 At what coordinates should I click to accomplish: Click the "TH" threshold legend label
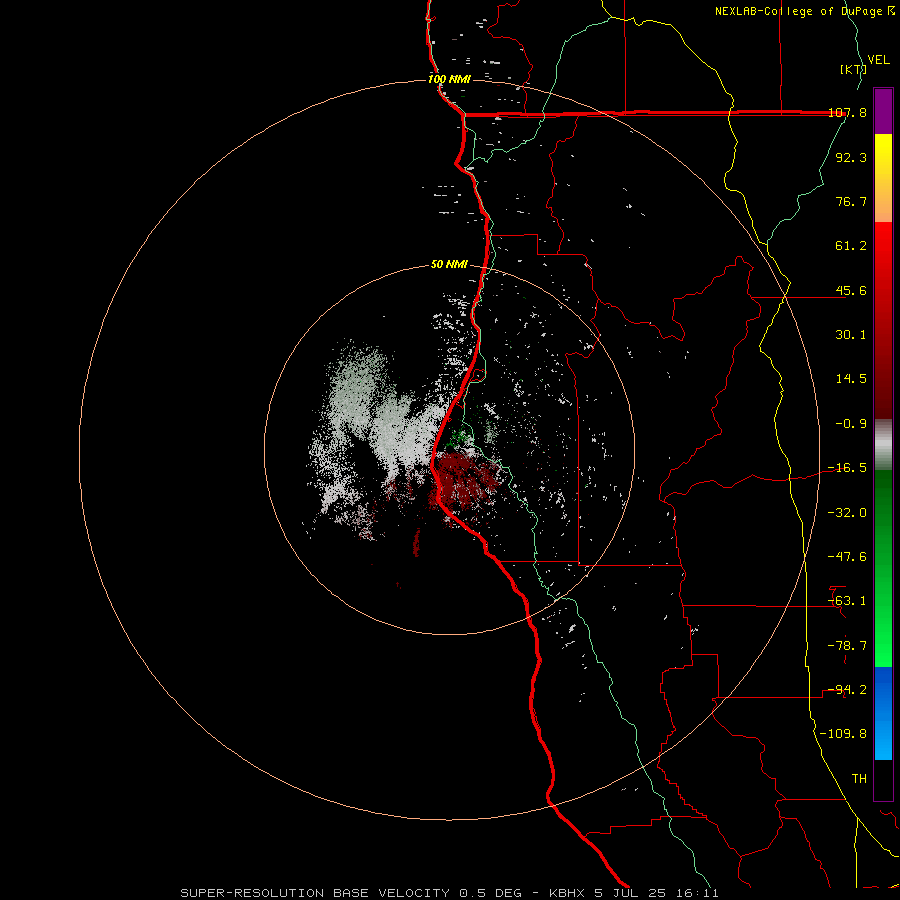[859, 779]
